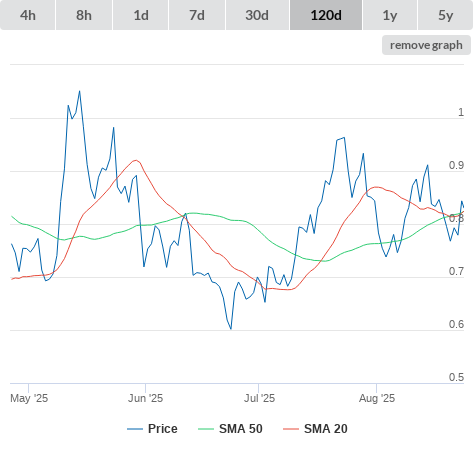Show the 5y price history

pyautogui.click(x=446, y=15)
